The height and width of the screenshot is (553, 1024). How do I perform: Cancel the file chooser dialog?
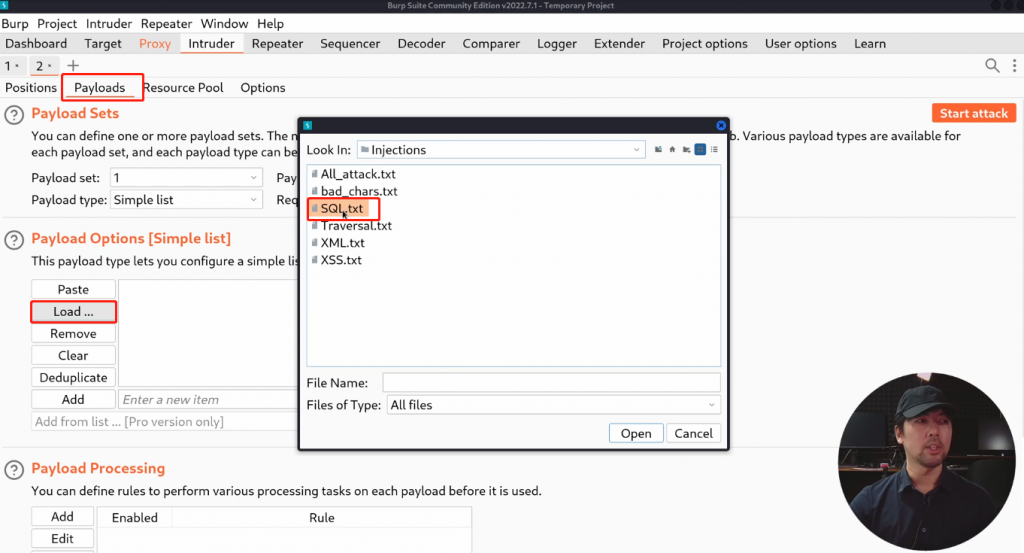[693, 434]
